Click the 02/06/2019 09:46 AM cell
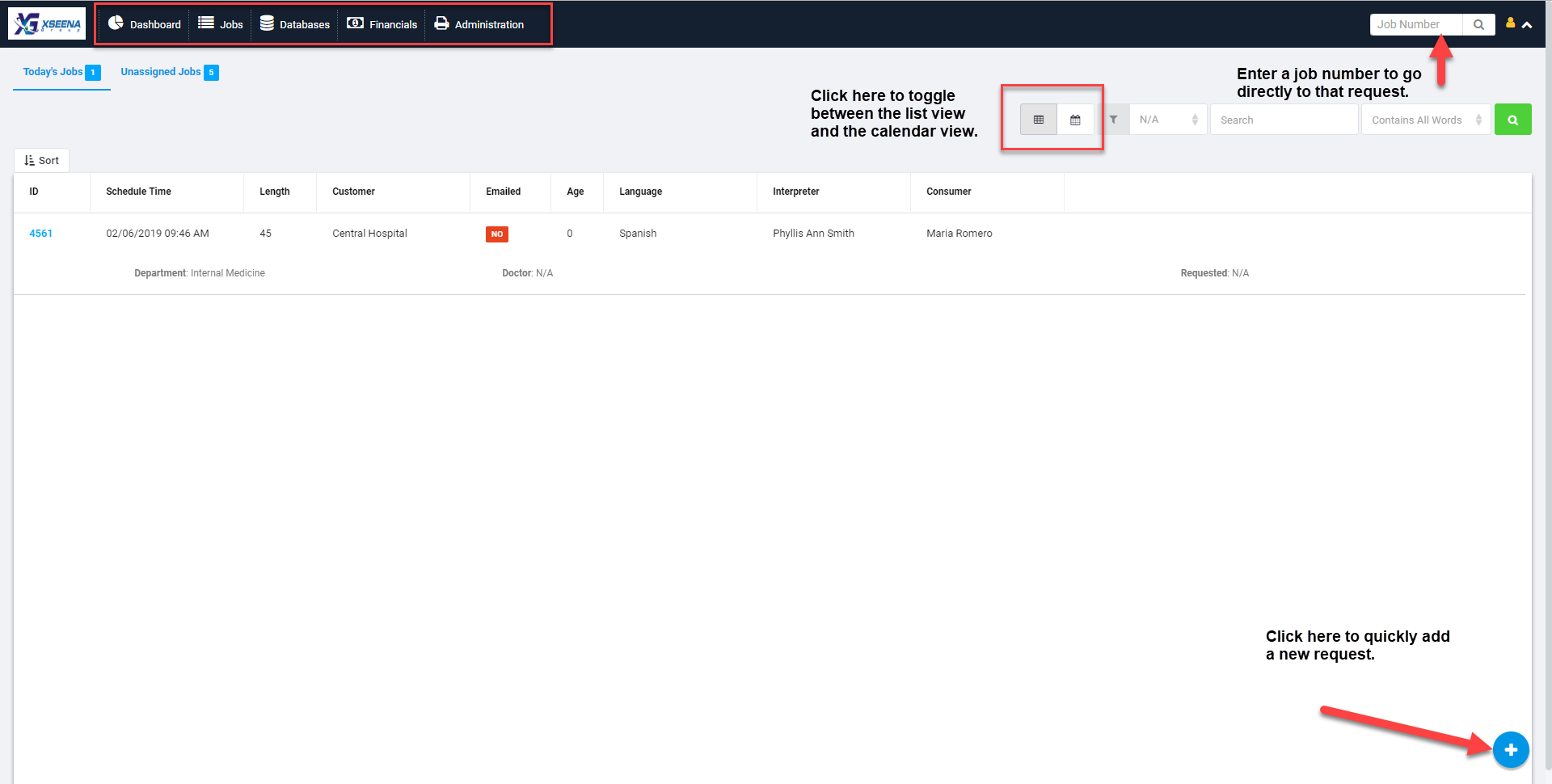 158,233
